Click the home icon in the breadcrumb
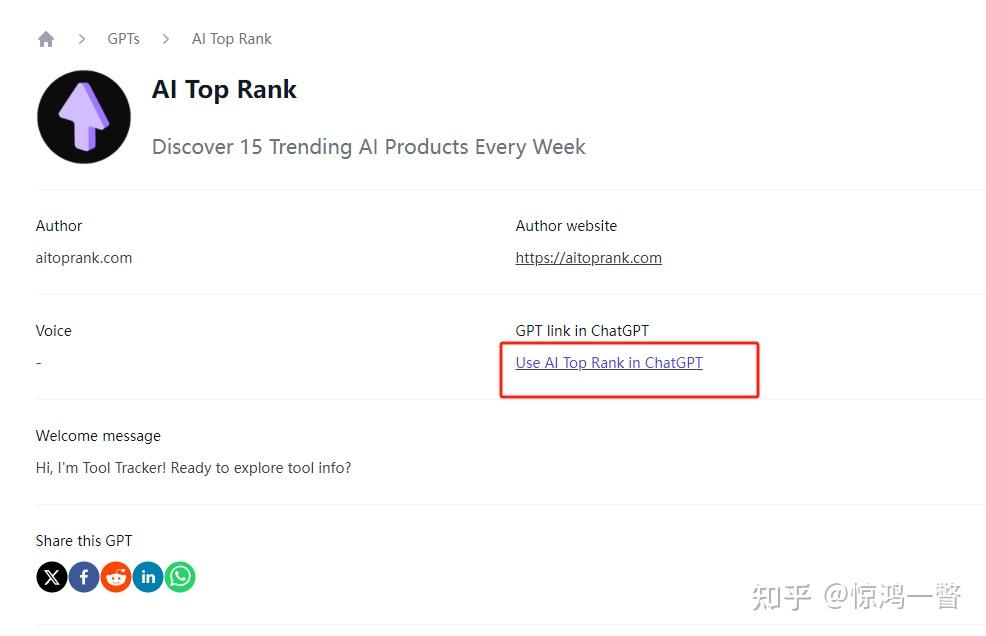 [46, 38]
